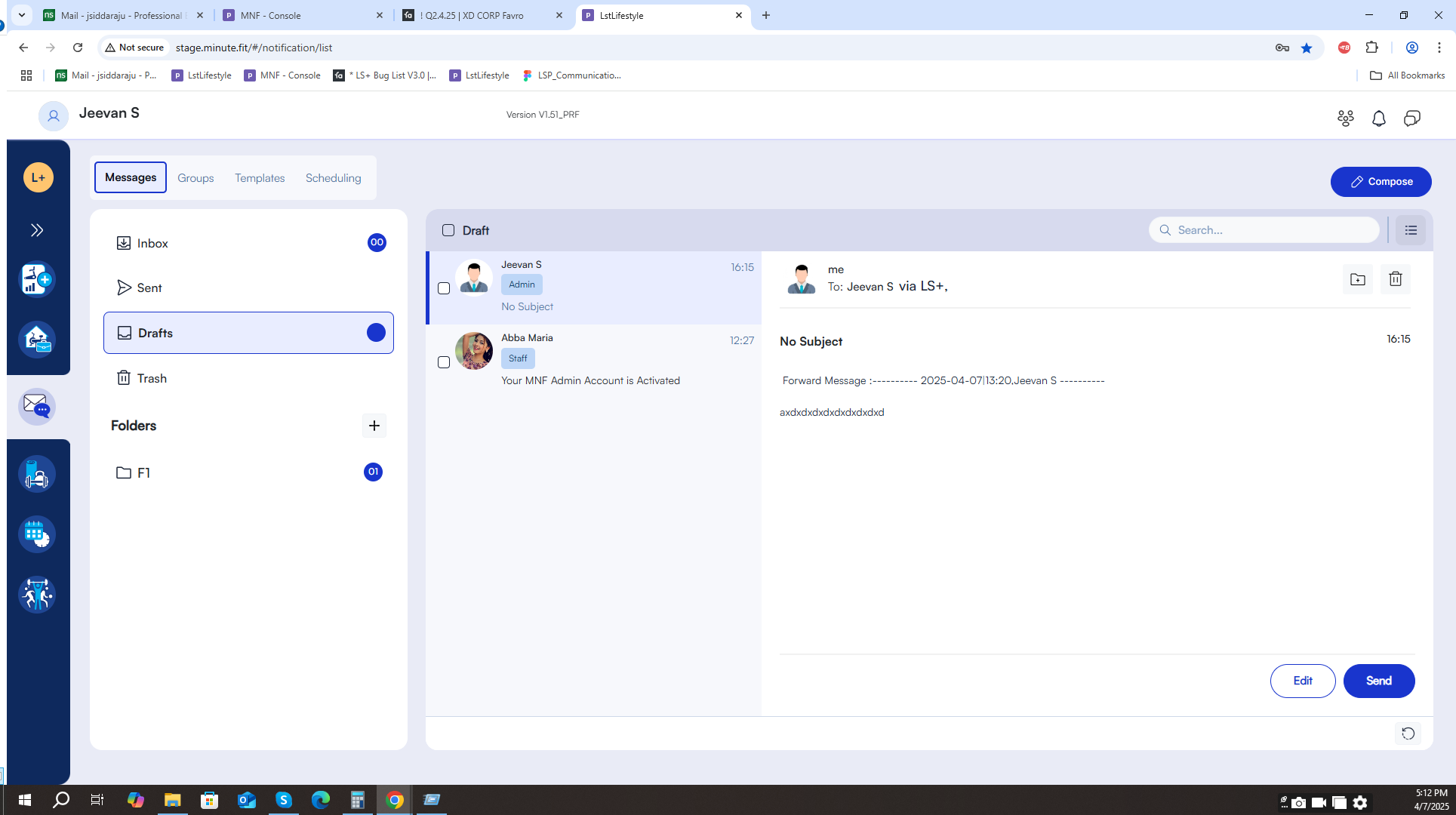Open the calendar sidebar icon
The image size is (1456, 815).
[x=37, y=534]
